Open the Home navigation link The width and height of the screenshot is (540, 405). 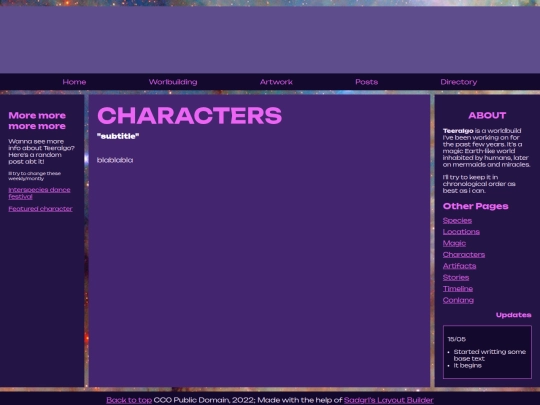point(74,82)
